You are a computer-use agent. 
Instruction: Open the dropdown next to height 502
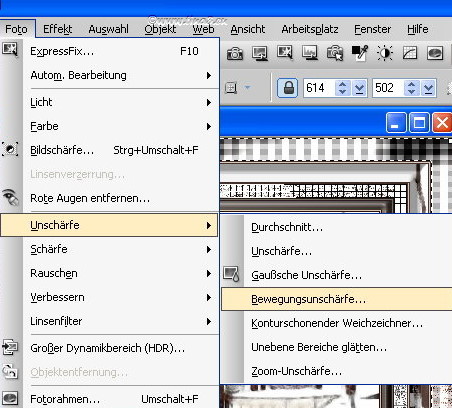428,88
